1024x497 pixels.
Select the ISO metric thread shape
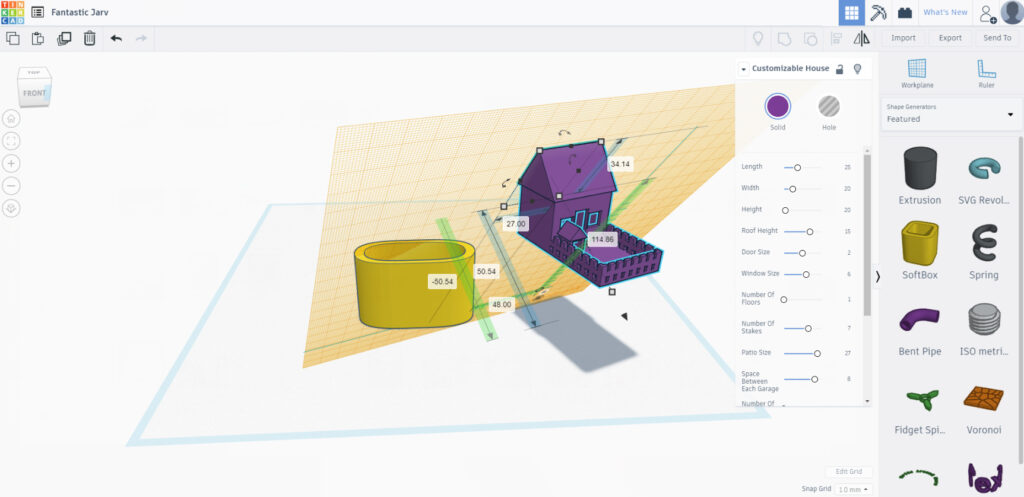984,328
